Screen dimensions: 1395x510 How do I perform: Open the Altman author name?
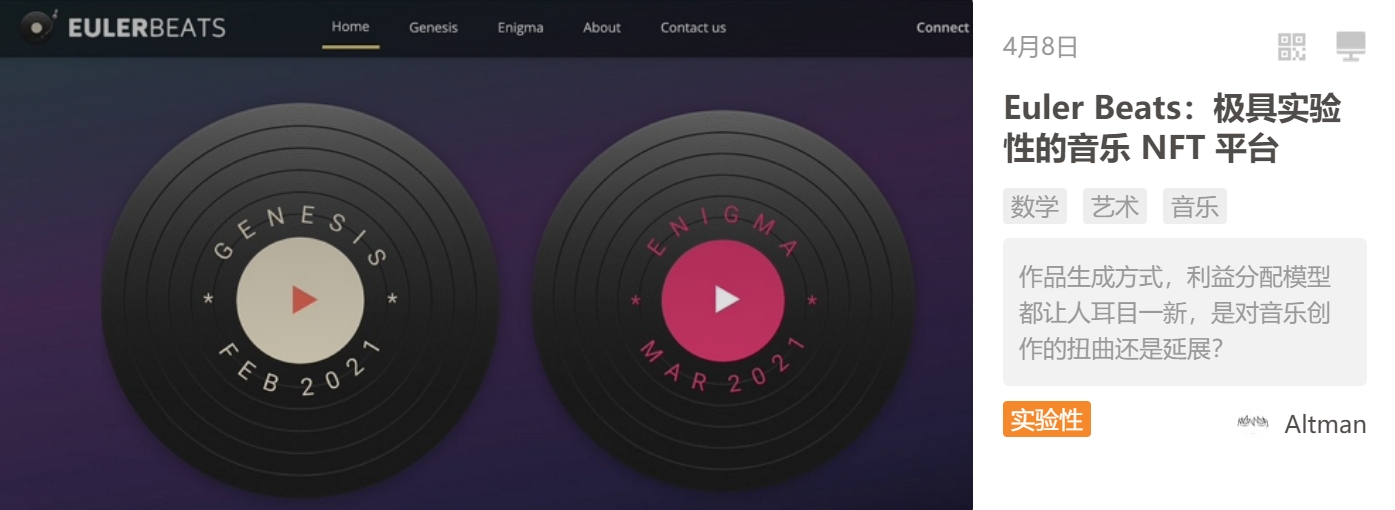[x=1325, y=424]
